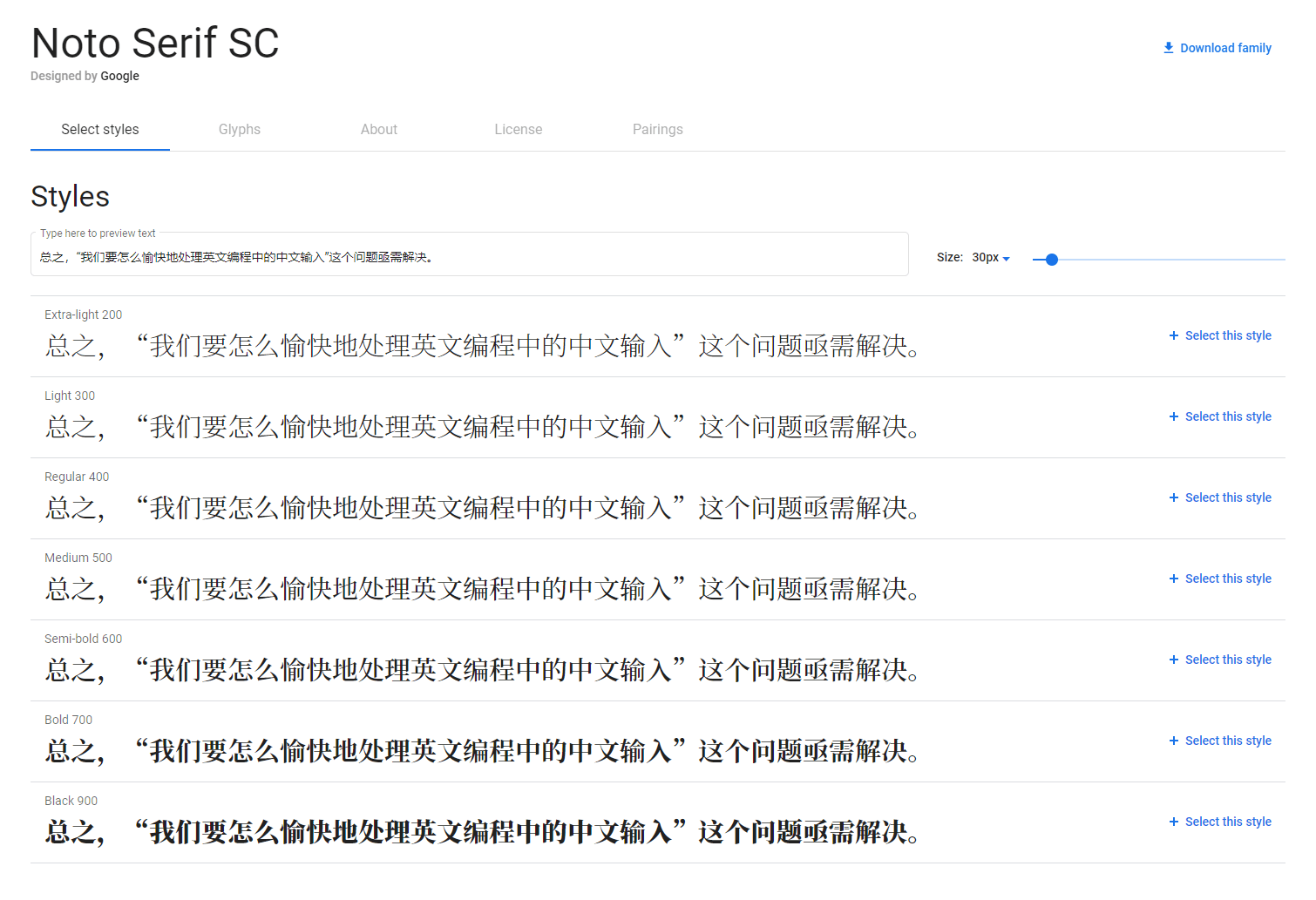1316x900 pixels.
Task: Open the Pairings tab
Action: [658, 129]
